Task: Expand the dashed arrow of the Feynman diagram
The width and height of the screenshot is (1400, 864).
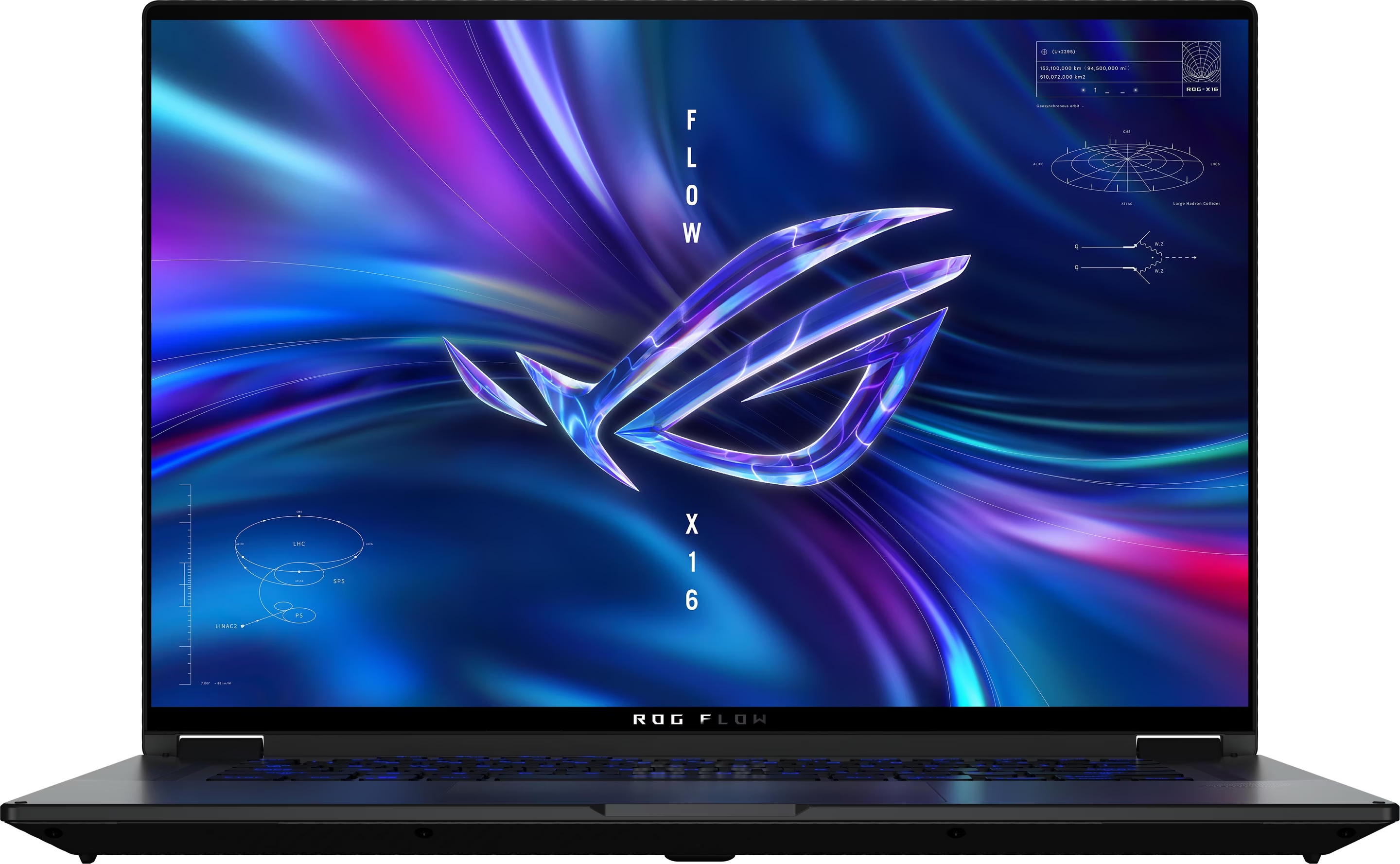Action: [1180, 258]
